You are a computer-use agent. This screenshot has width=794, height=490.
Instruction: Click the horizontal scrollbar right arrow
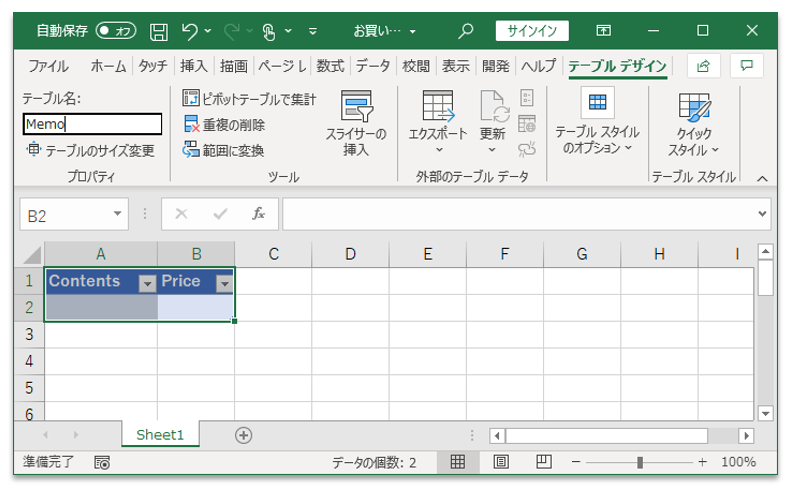pyautogui.click(x=746, y=436)
